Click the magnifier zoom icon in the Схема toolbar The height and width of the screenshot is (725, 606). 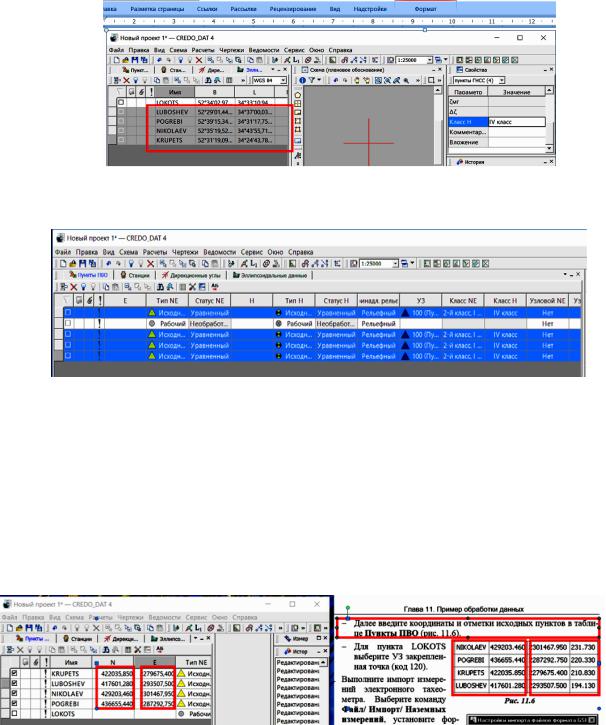pyautogui.click(x=406, y=80)
